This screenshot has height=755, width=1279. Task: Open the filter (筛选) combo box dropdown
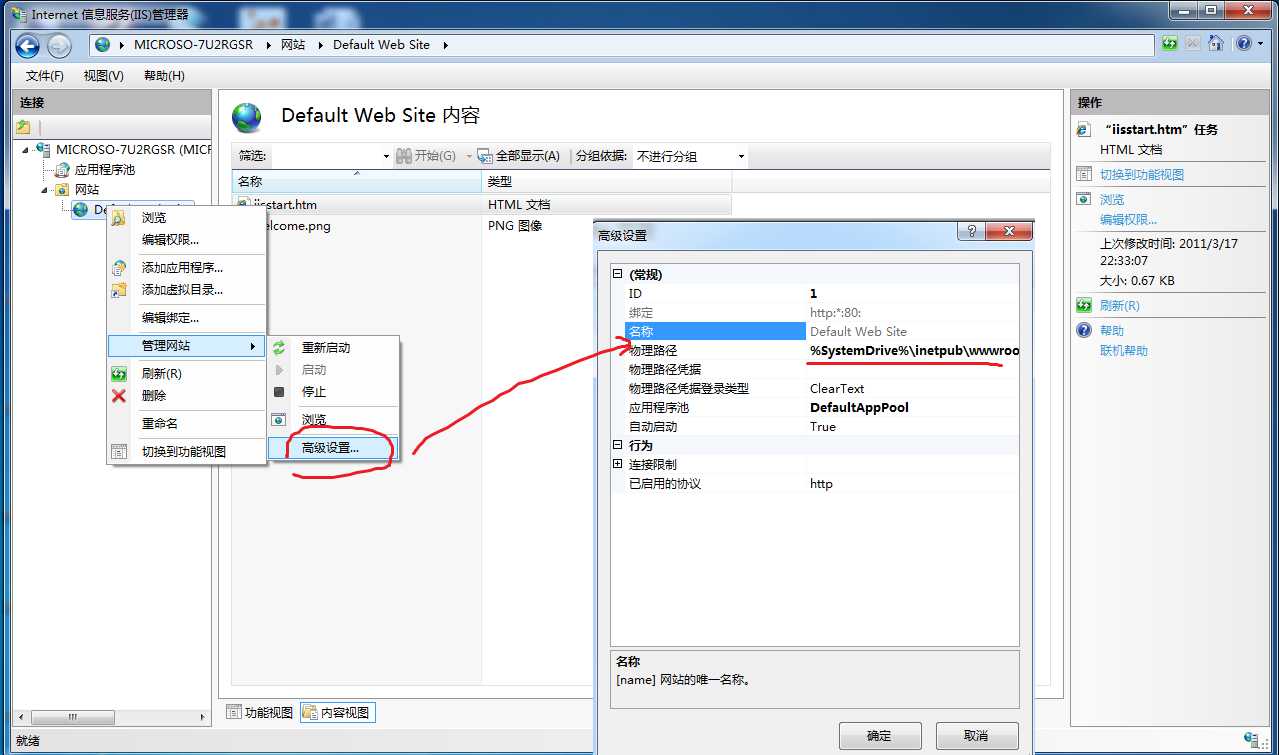386,157
